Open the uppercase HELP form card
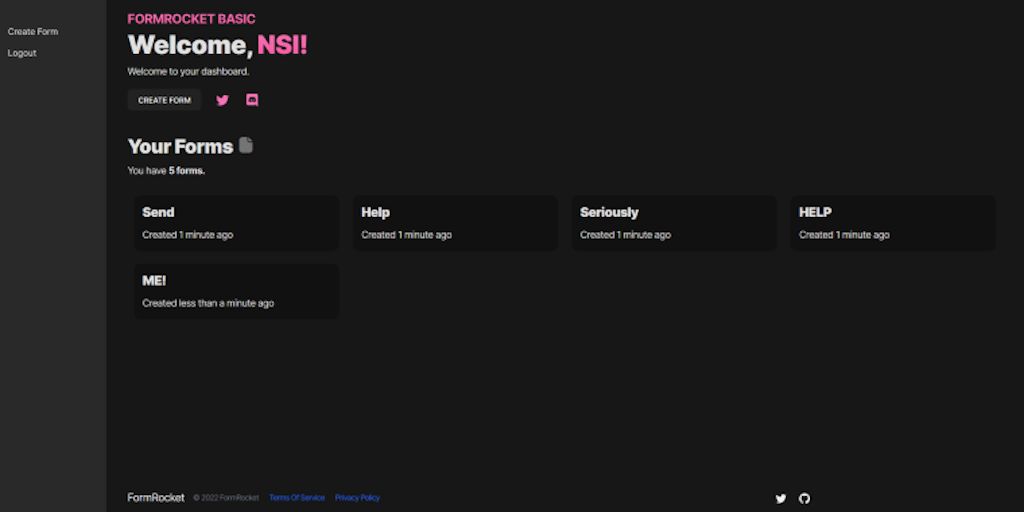The image size is (1024, 512). [893, 223]
